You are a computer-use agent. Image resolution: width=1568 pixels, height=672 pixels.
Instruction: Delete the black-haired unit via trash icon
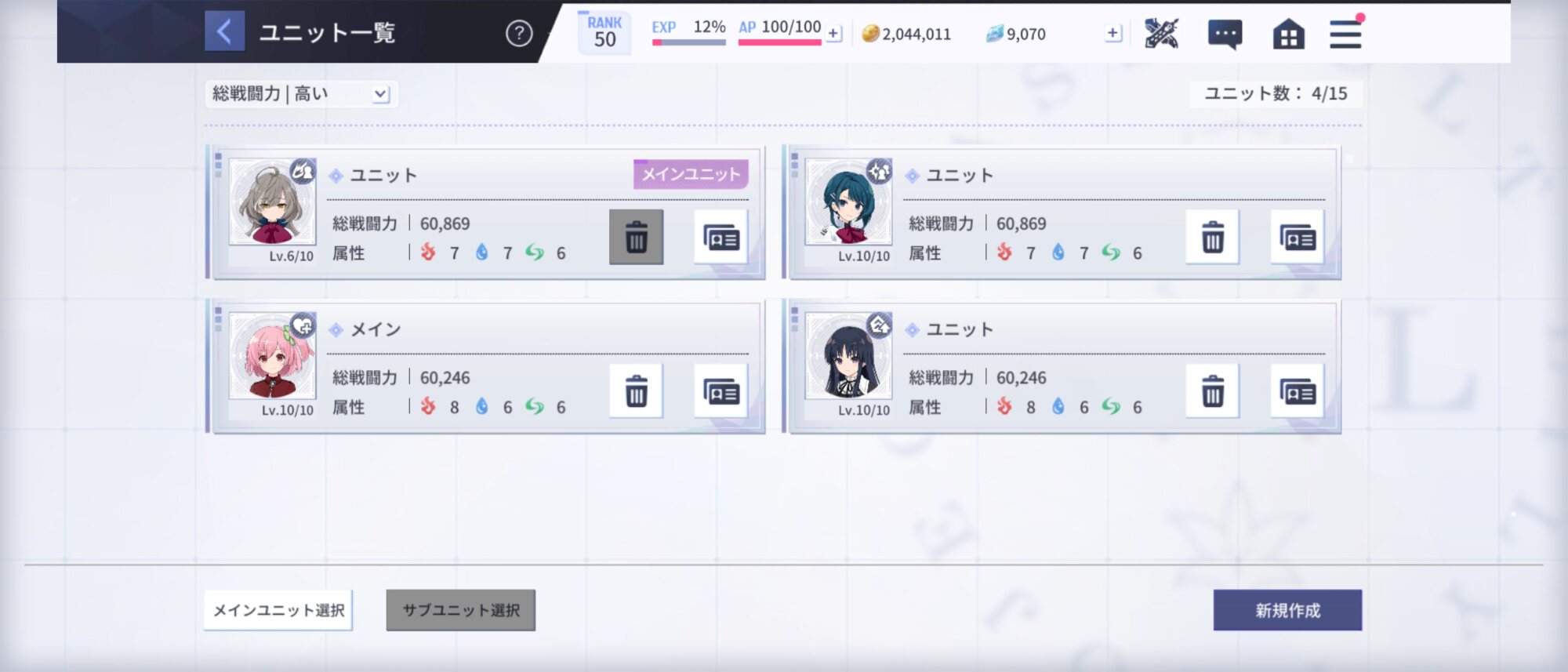(x=1213, y=391)
